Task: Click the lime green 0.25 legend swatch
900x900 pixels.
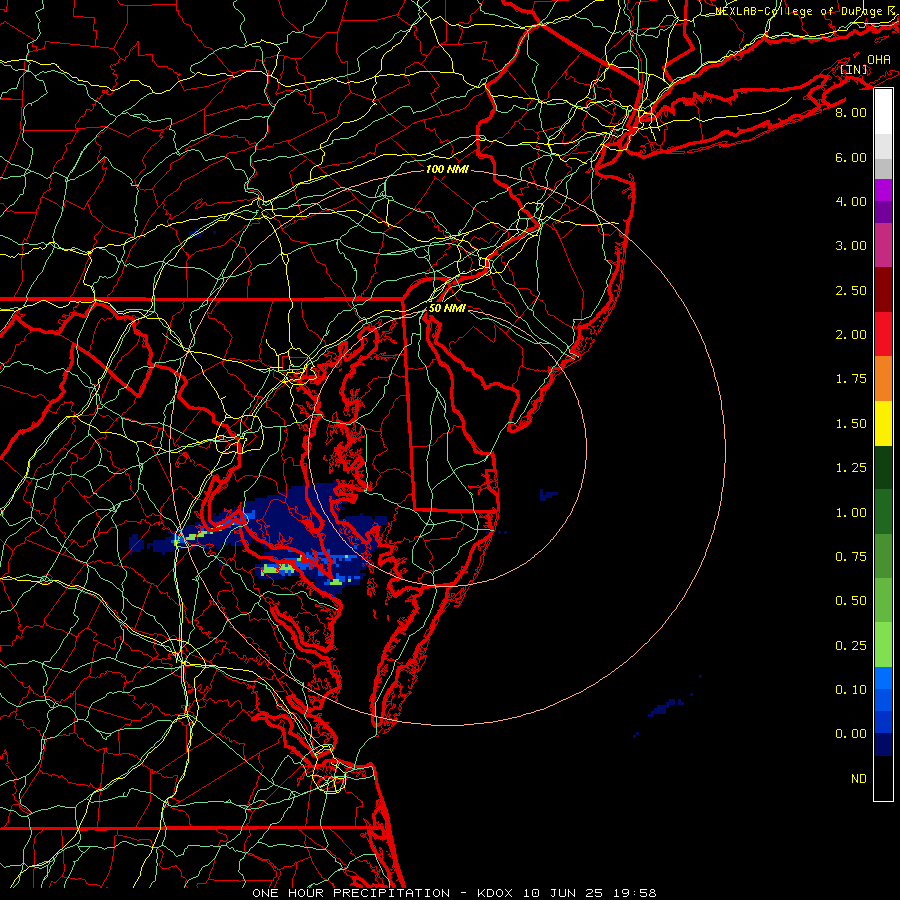Action: pos(883,645)
